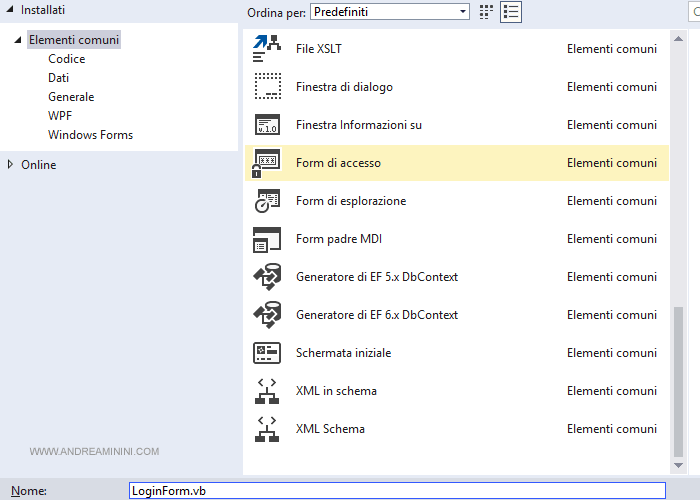Switch to small icons grid view
The width and height of the screenshot is (700, 500).
coord(487,12)
